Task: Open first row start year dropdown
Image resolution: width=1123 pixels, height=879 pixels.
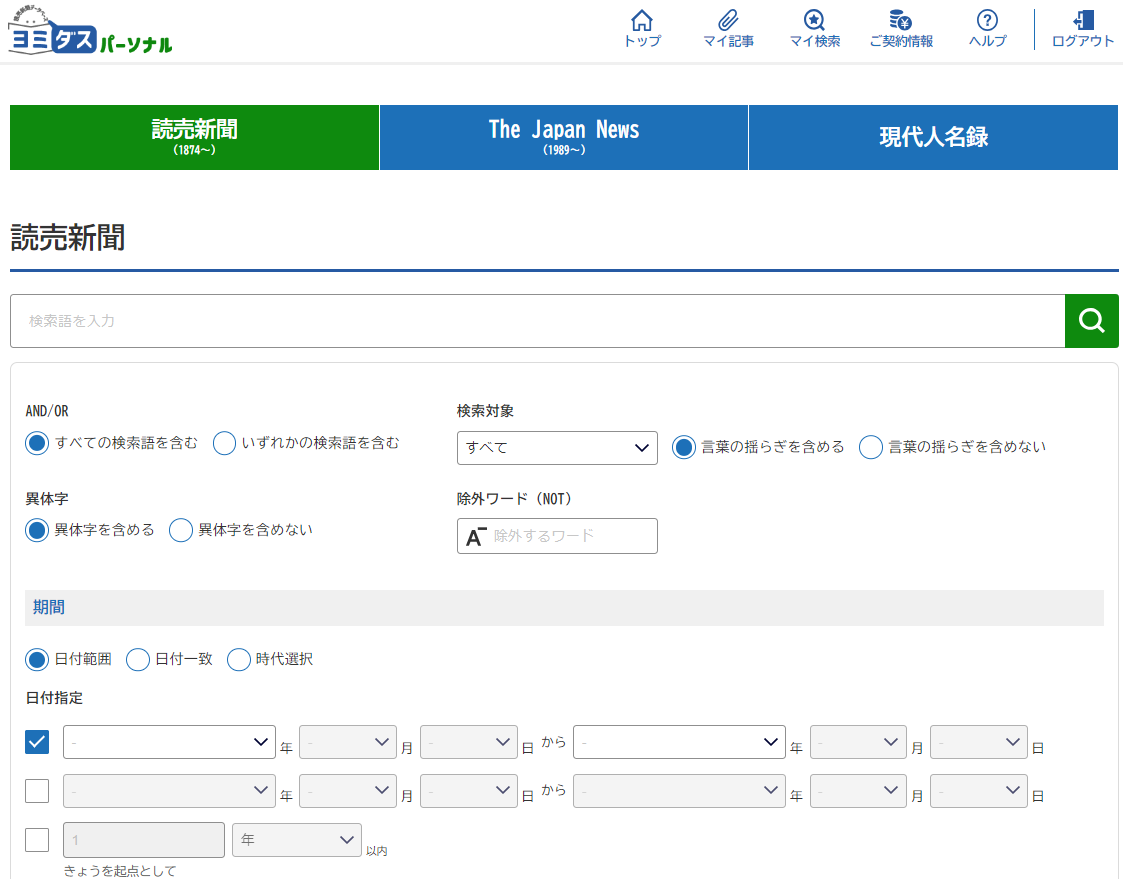Action: (169, 742)
